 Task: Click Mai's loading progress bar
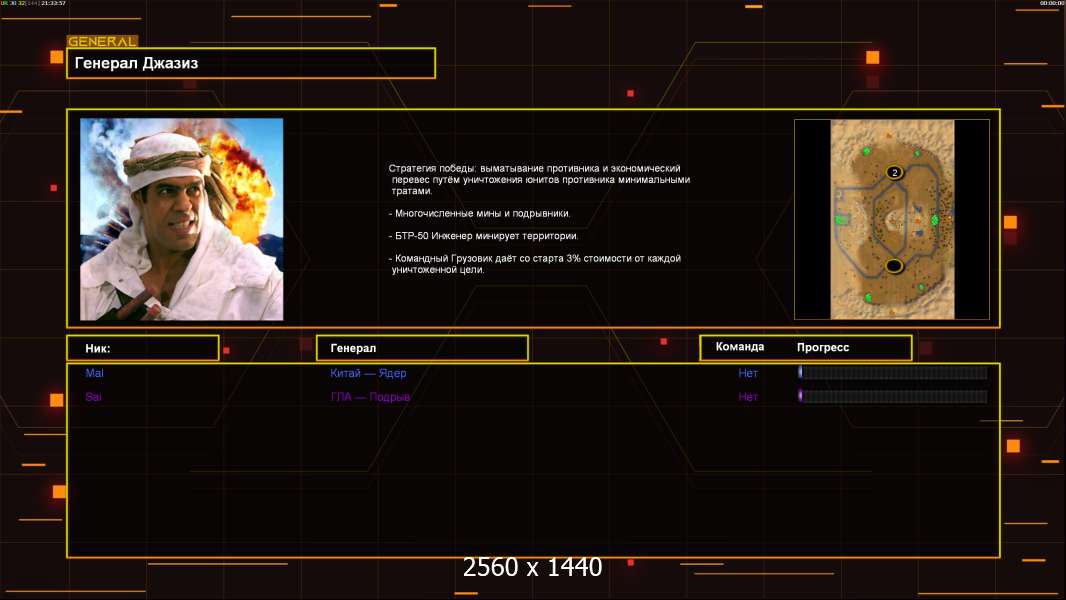893,372
